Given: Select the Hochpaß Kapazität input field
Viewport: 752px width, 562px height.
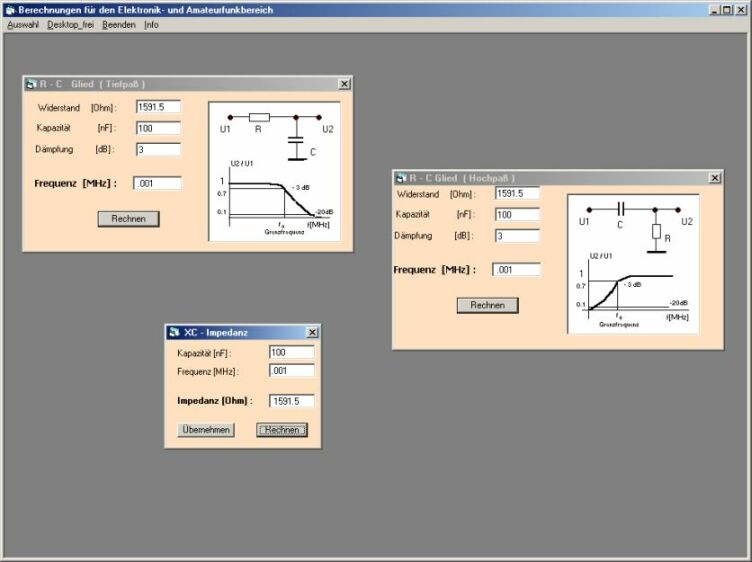Looking at the screenshot, I should point(517,215).
